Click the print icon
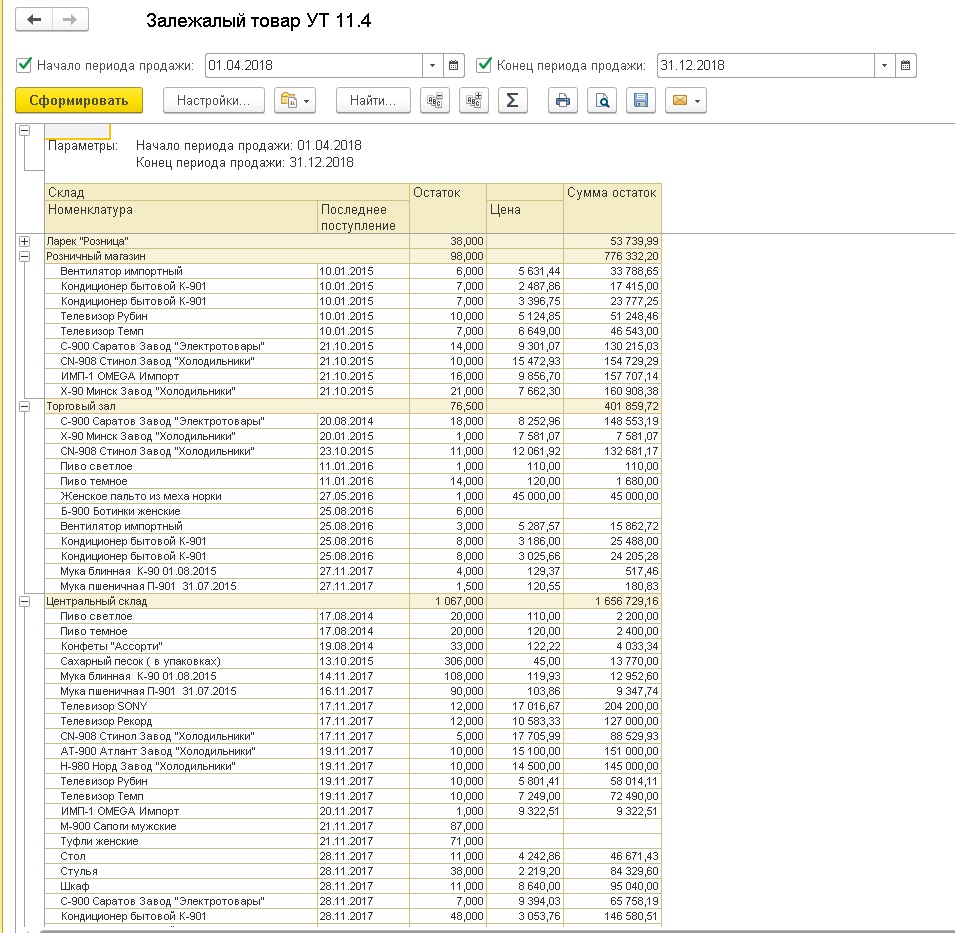Viewport: 955px width, 933px height. pyautogui.click(x=563, y=100)
